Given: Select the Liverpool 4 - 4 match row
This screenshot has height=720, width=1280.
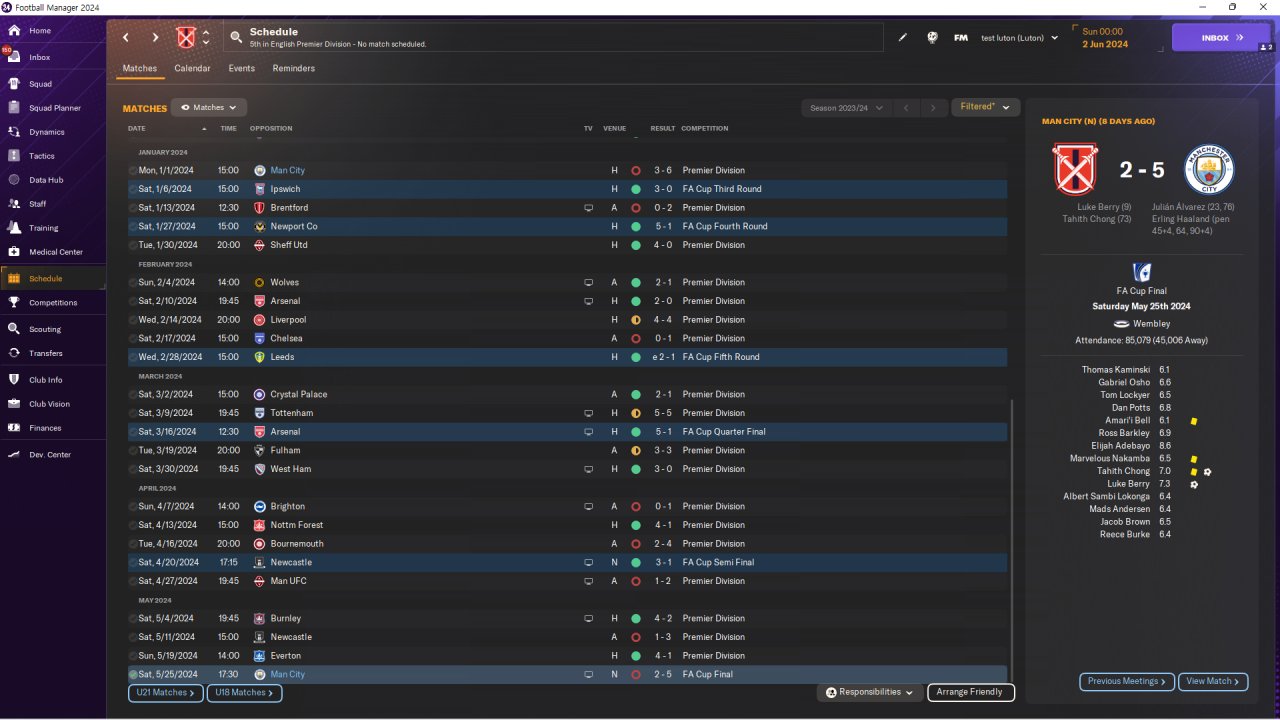Looking at the screenshot, I should point(568,320).
